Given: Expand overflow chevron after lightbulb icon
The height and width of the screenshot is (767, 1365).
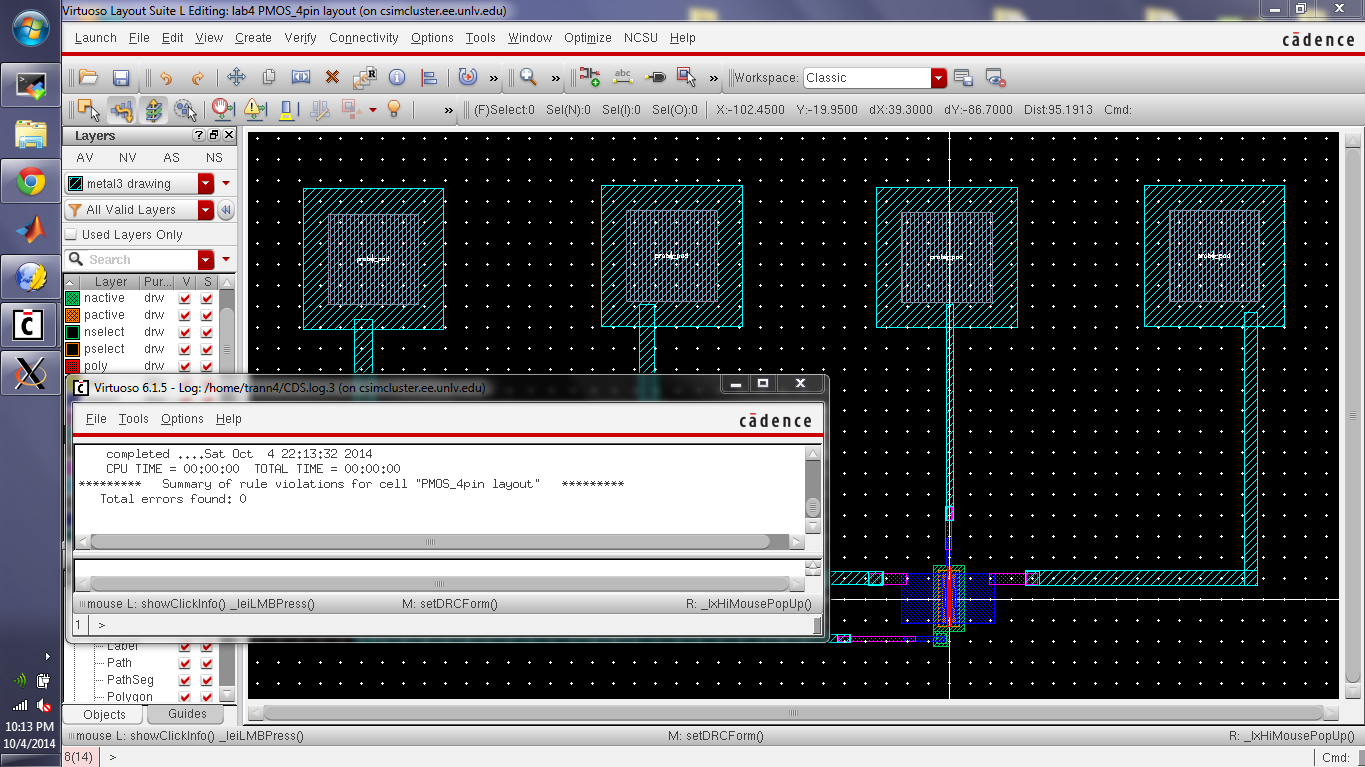Looking at the screenshot, I should (x=448, y=110).
